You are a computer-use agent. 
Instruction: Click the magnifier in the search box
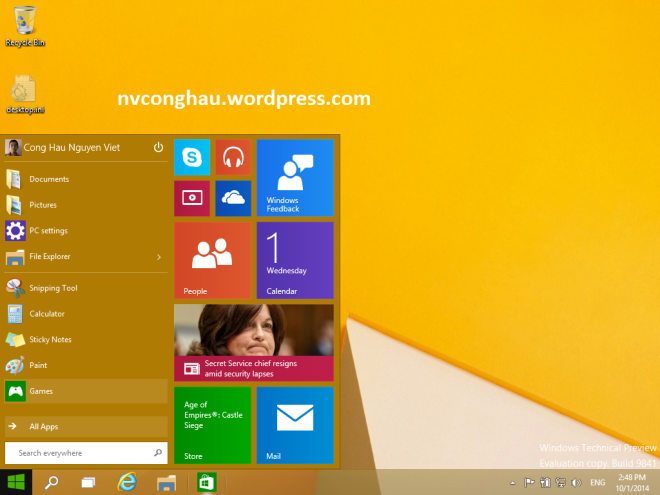[158, 453]
